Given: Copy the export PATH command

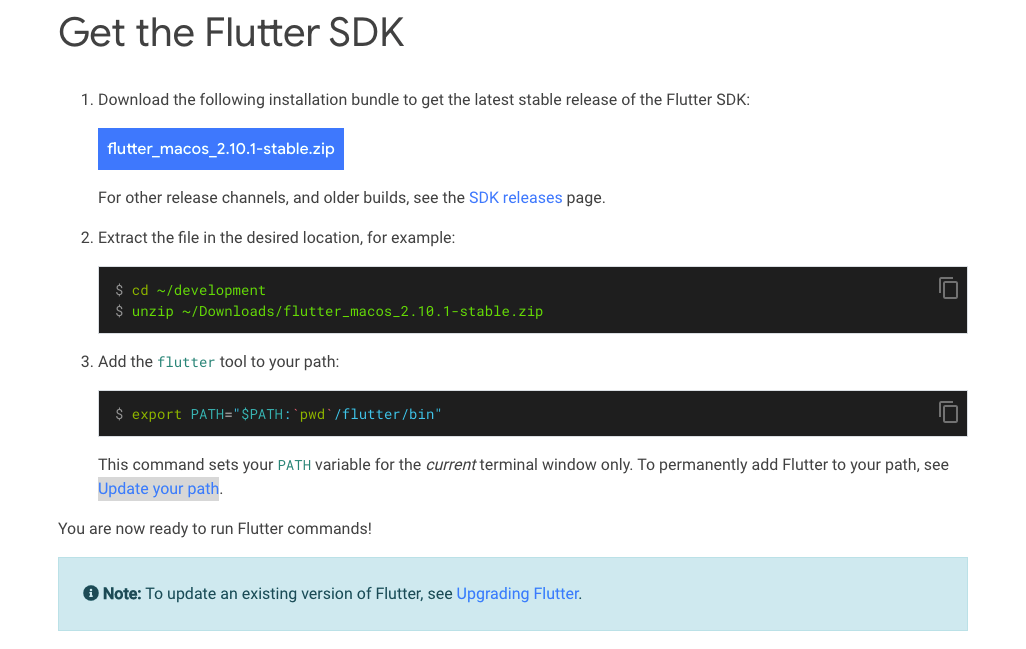Looking at the screenshot, I should click(x=948, y=412).
